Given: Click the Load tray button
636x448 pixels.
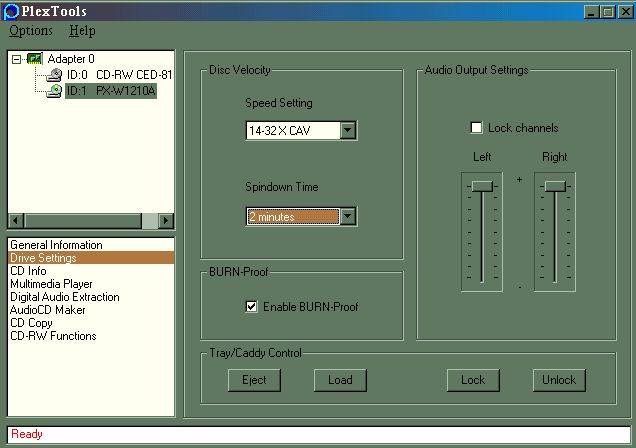Looking at the screenshot, I should pos(340,380).
